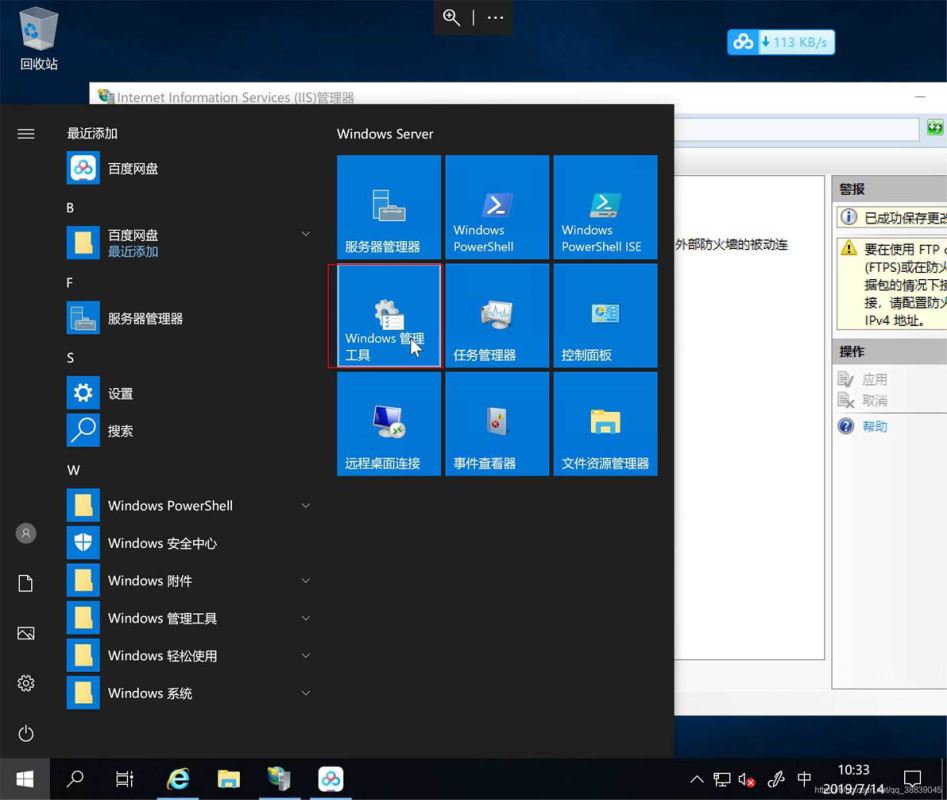Open the 控制面板 tile
The width and height of the screenshot is (947, 800).
pos(604,316)
